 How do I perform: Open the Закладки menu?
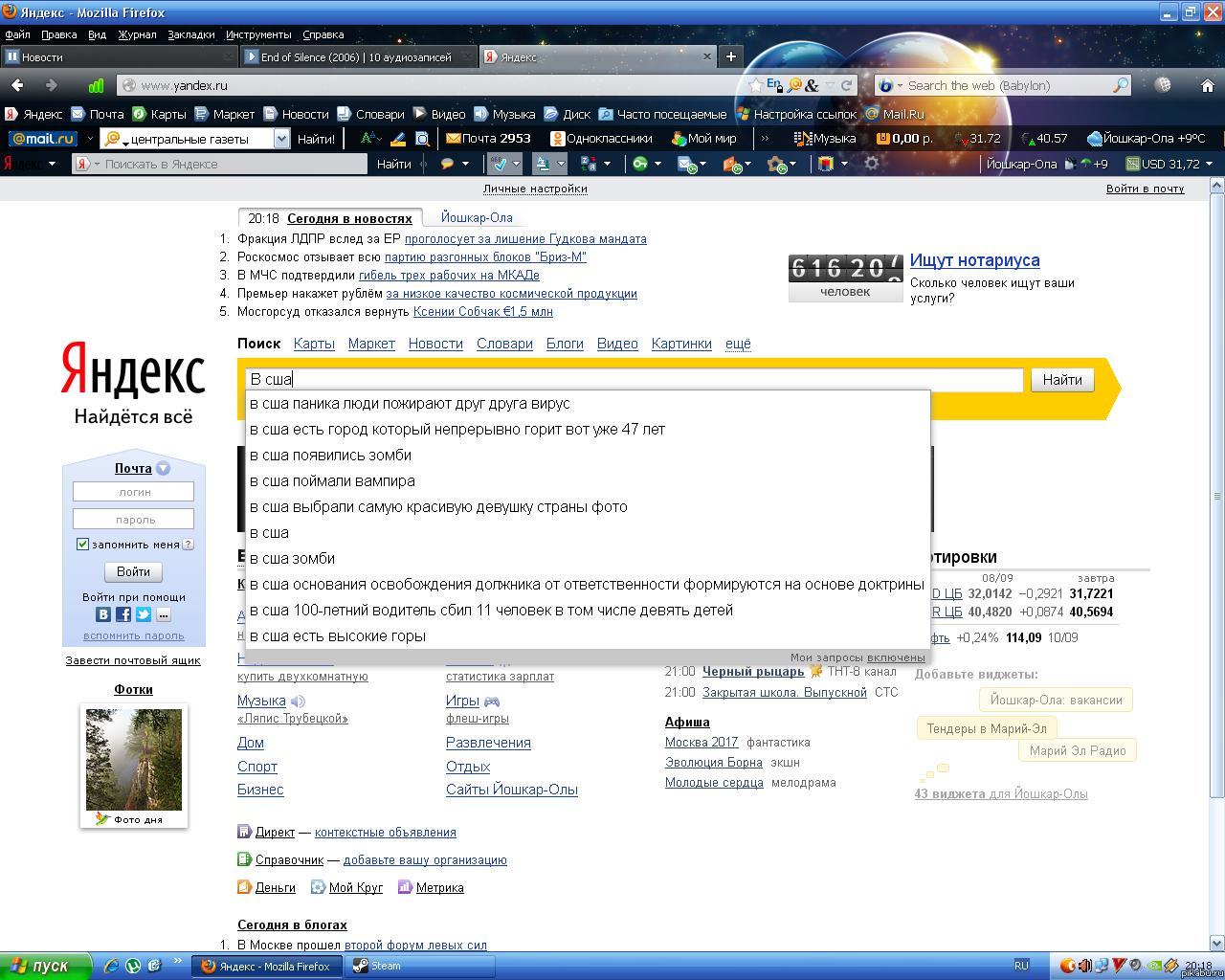coord(190,34)
